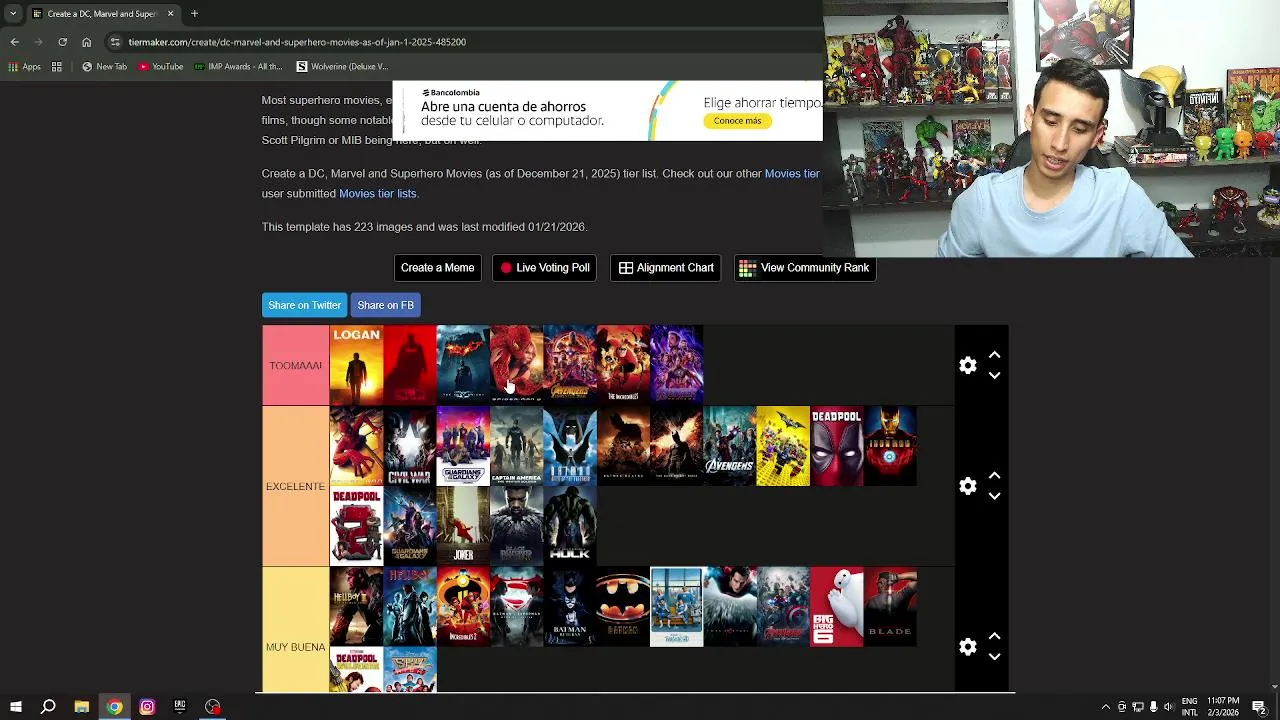Screen dimensions: 1280x720
Task: Open the tab groups grid icon in bookmarks
Action: point(57,67)
